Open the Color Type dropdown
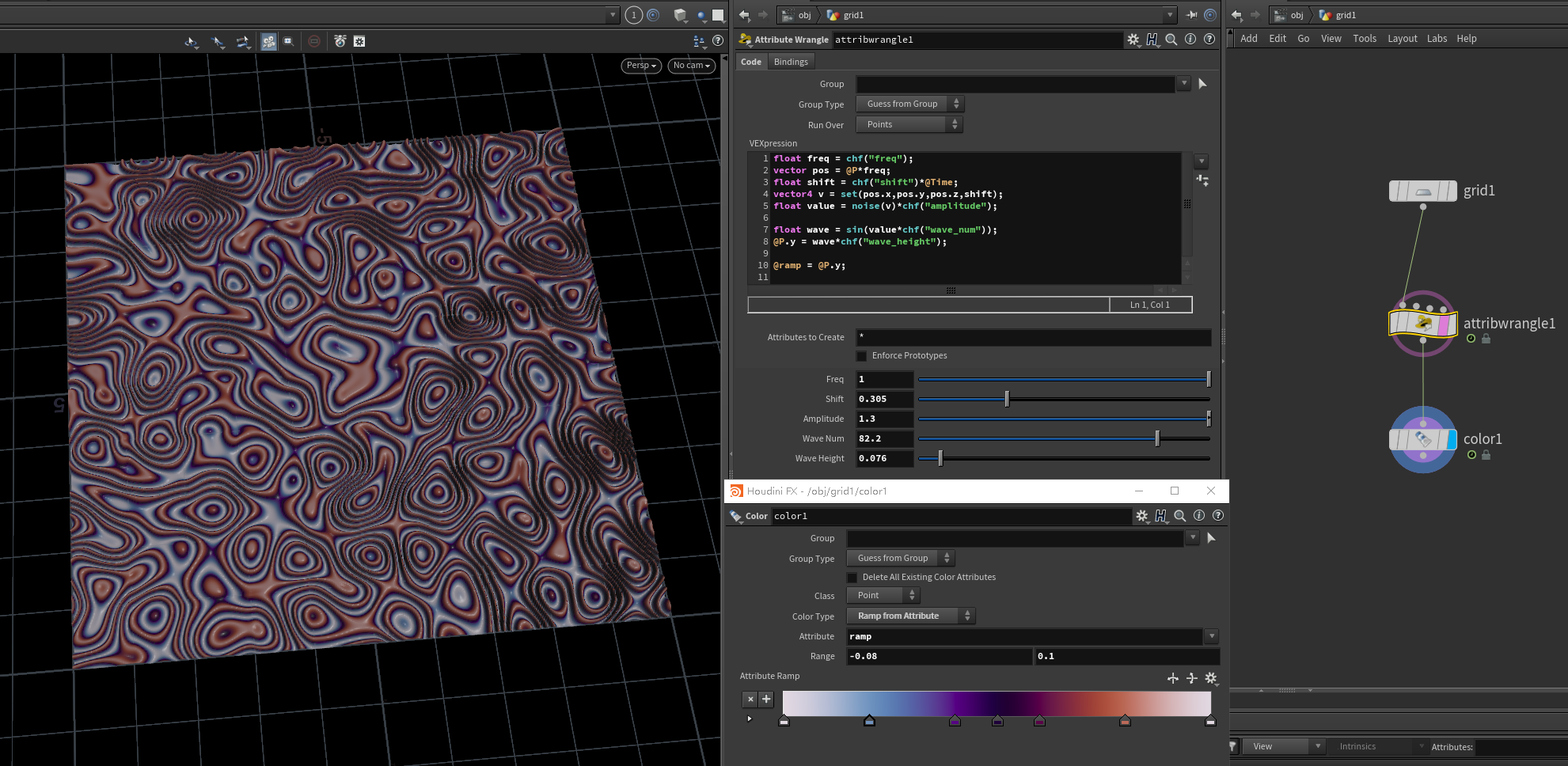This screenshot has width=1568, height=766. pyautogui.click(x=910, y=616)
